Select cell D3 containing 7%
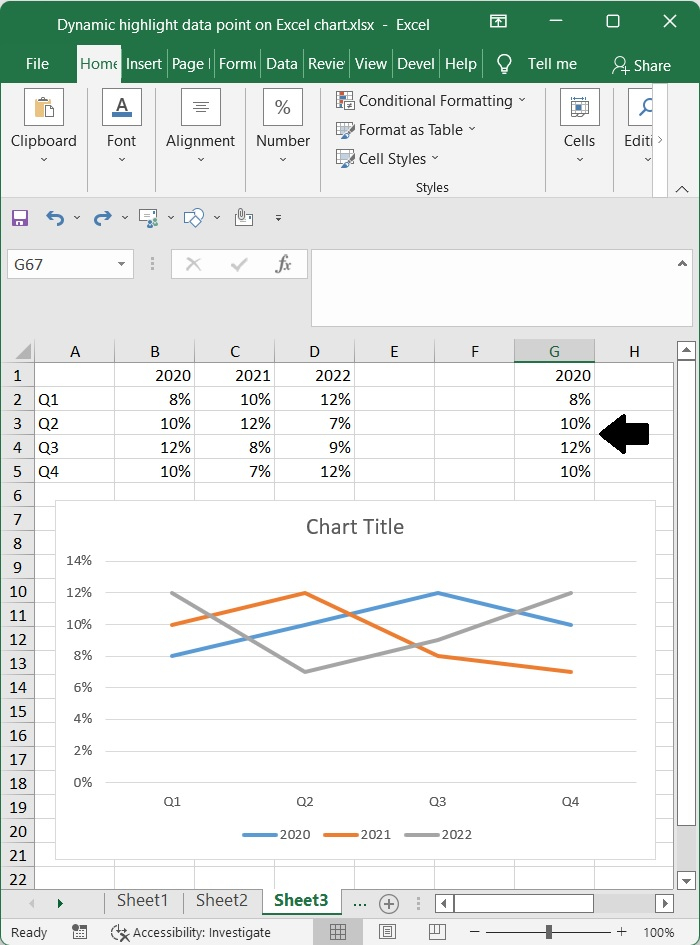Screen dimensions: 700x945 pyautogui.click(x=314, y=423)
